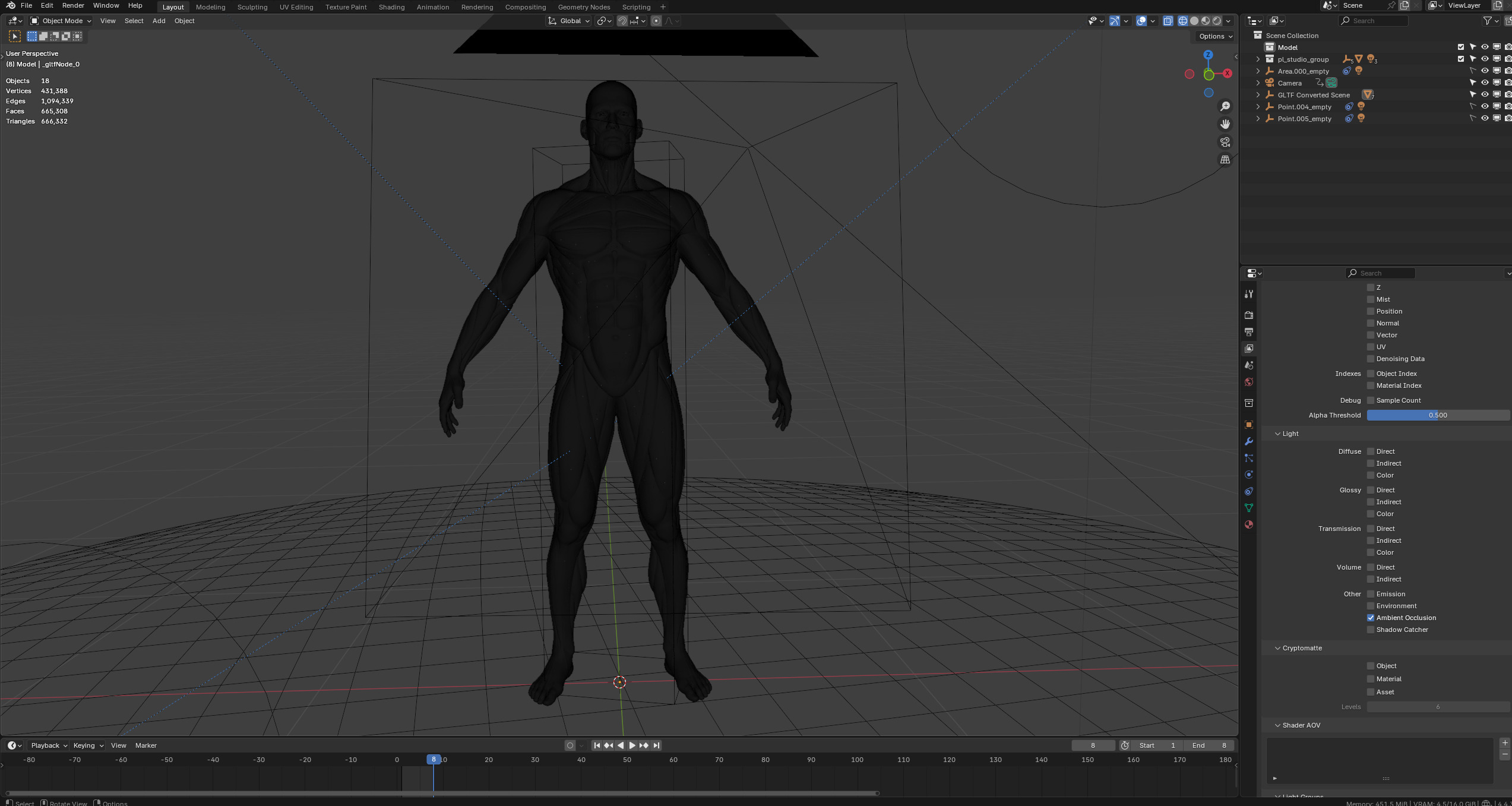
Task: Collapse the Shader AOV panel
Action: (1278, 725)
